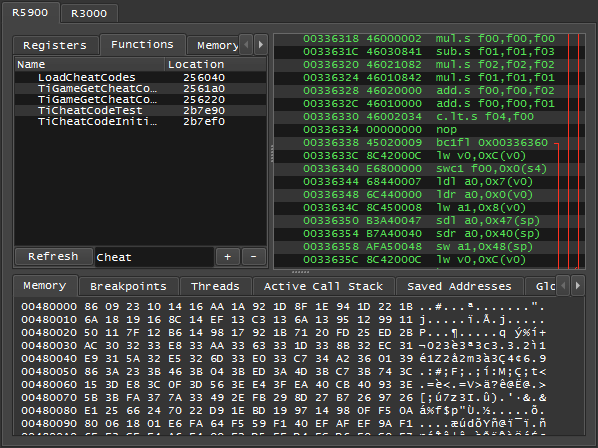This screenshot has height=448, width=598.
Task: Grab splitter handle above the Memory tab panel
Action: click(300, 272)
